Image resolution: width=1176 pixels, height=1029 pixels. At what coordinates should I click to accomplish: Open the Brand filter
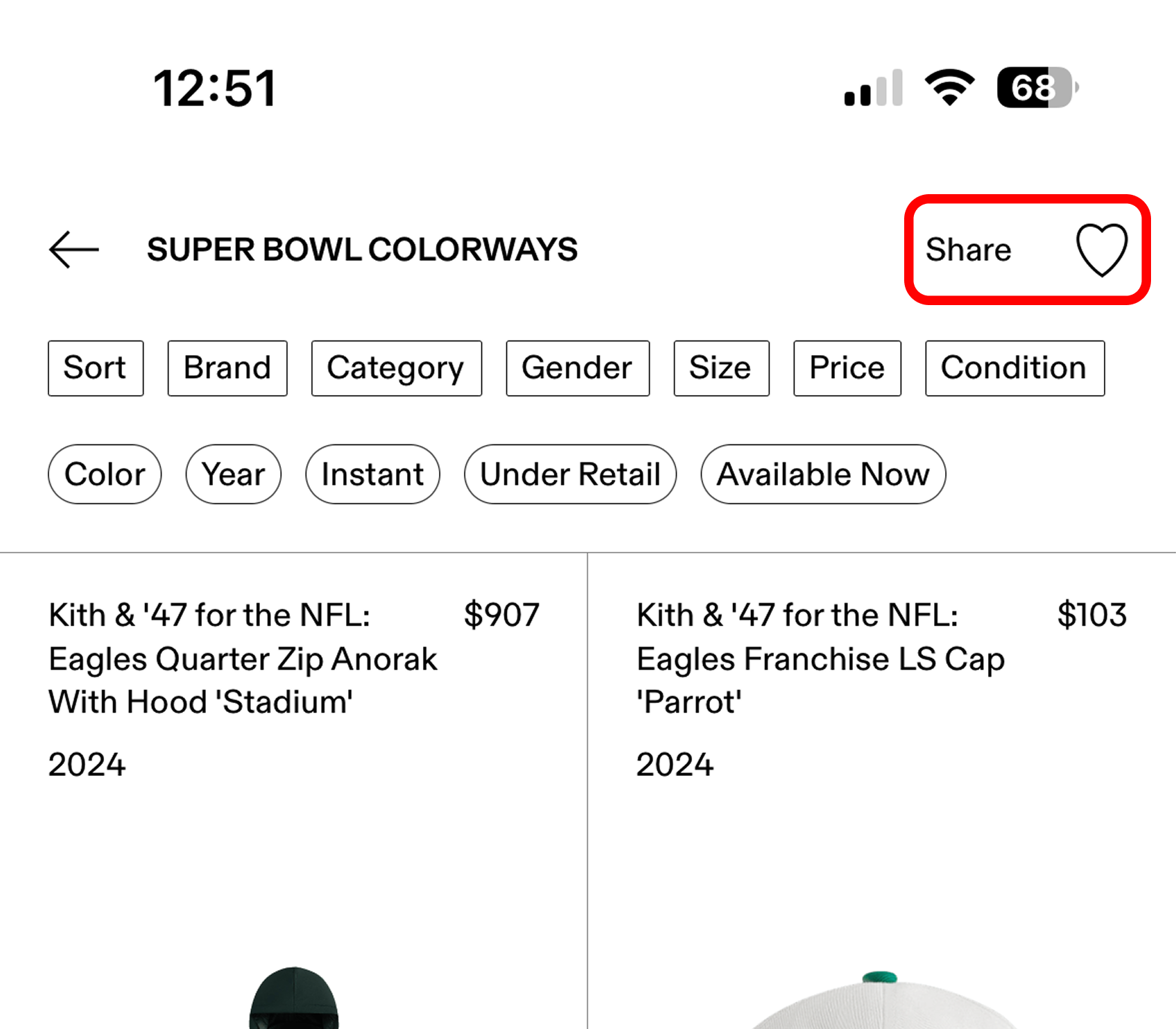point(227,368)
